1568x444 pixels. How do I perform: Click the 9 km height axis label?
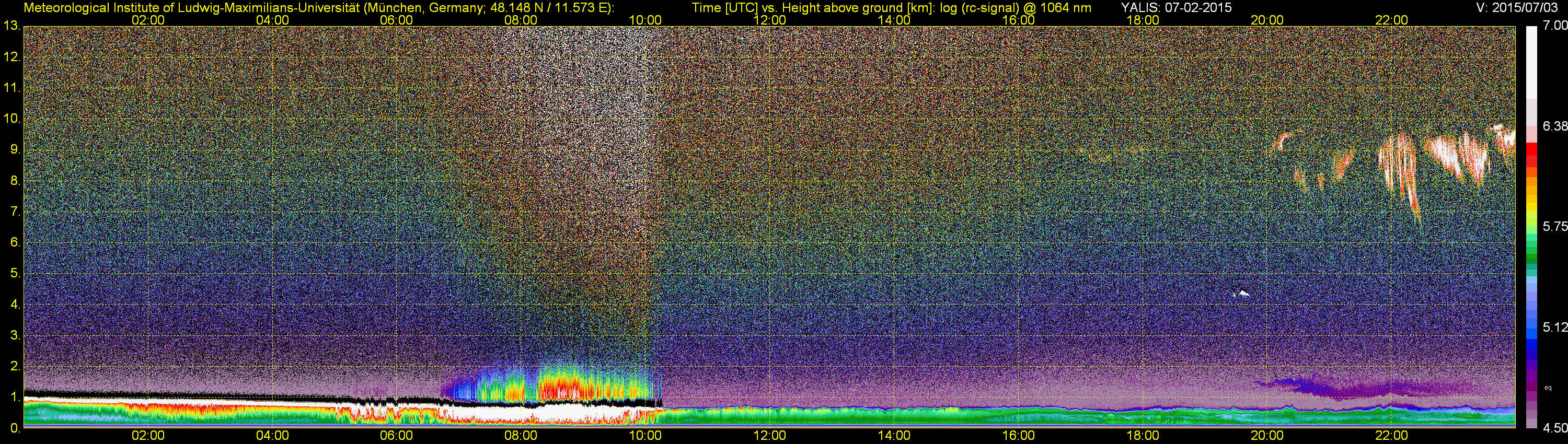(x=15, y=149)
